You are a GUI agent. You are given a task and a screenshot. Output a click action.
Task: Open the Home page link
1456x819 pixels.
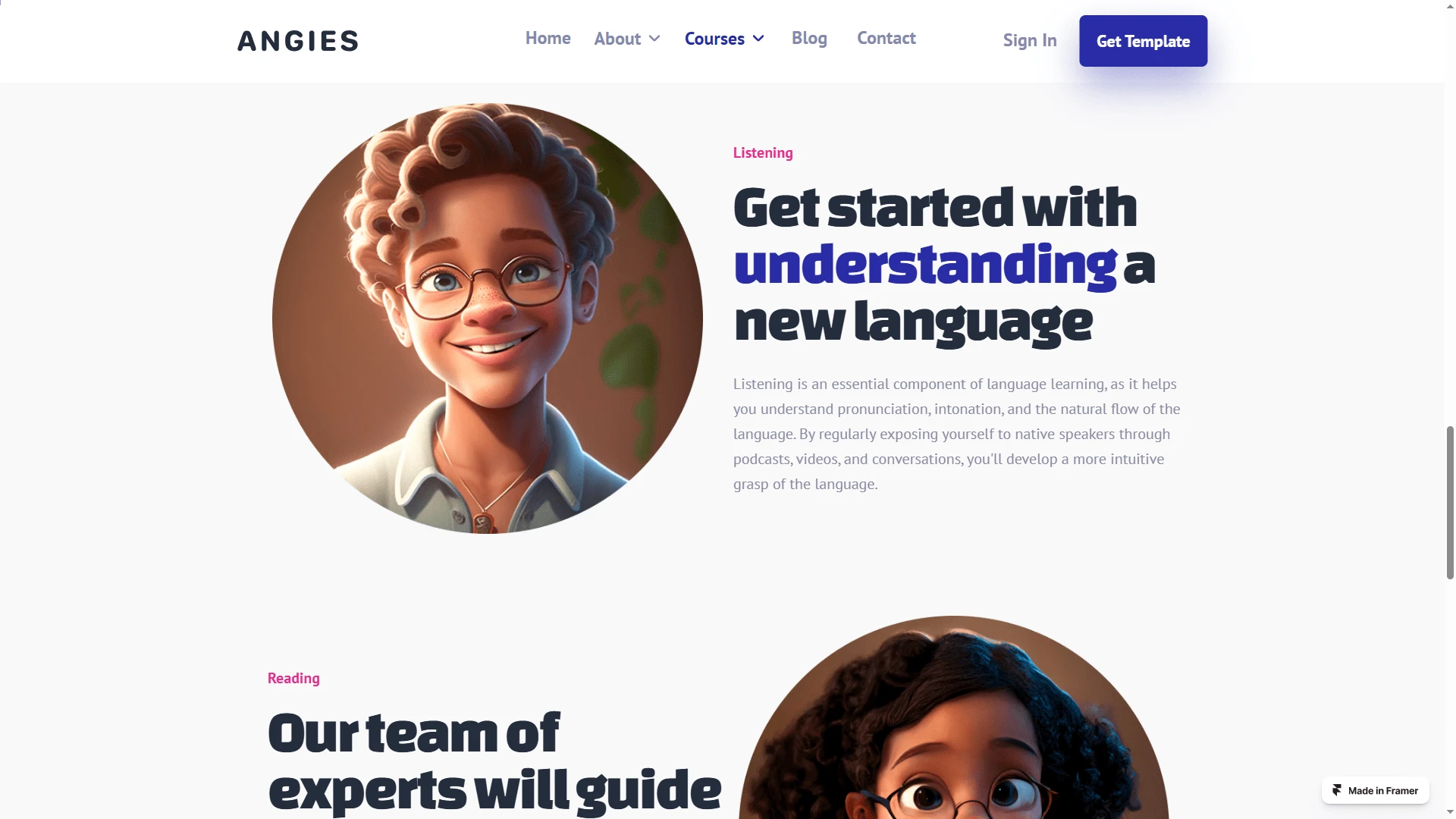click(548, 38)
